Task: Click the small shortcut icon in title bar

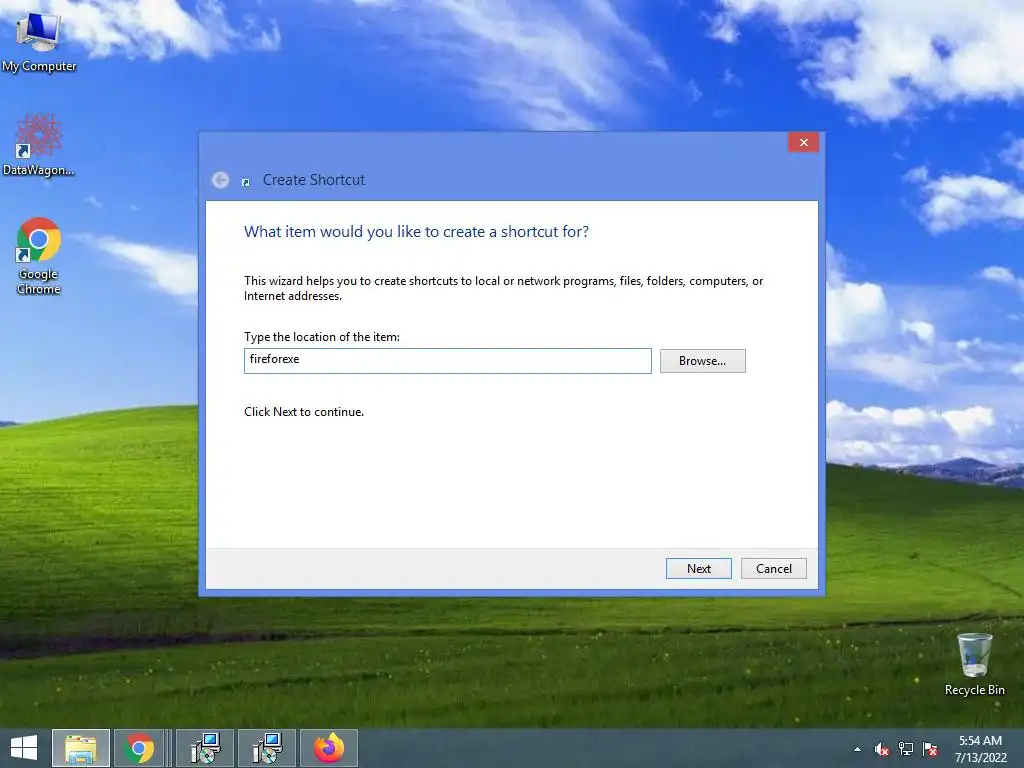Action: pos(246,182)
